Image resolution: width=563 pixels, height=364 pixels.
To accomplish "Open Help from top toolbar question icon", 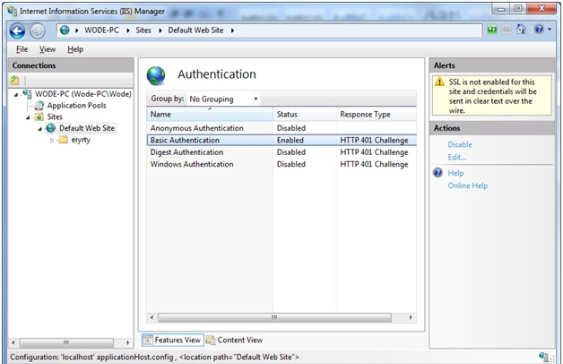I will pyautogui.click(x=539, y=29).
